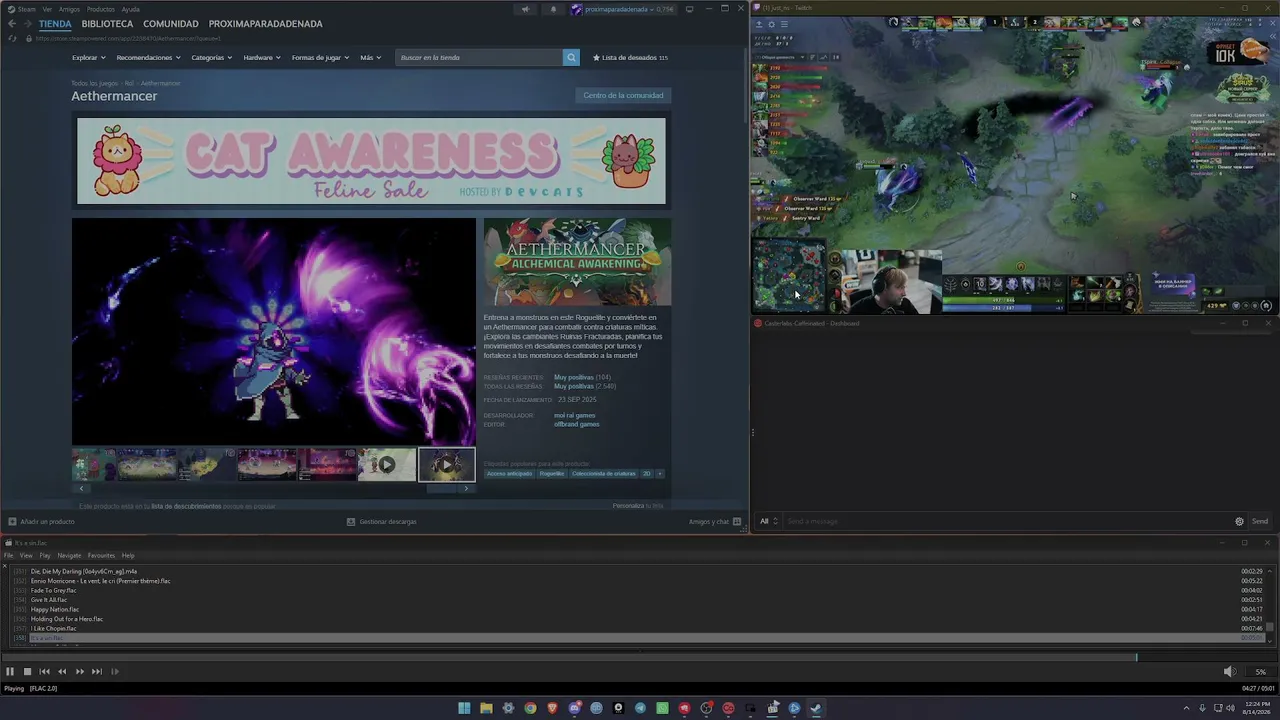Open the Steam taskbar icon
The image size is (1280, 720).
point(816,708)
